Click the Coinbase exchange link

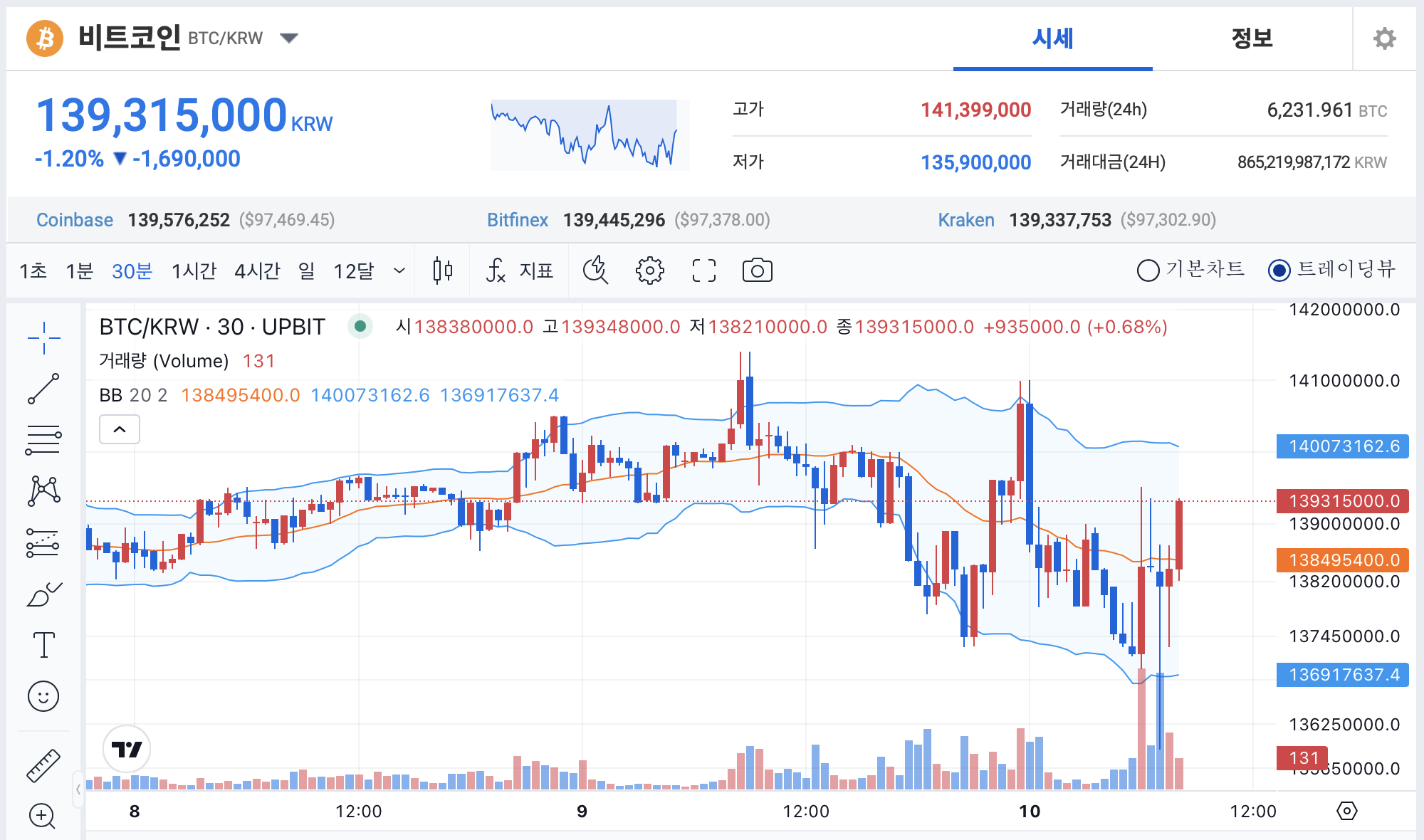pos(75,220)
